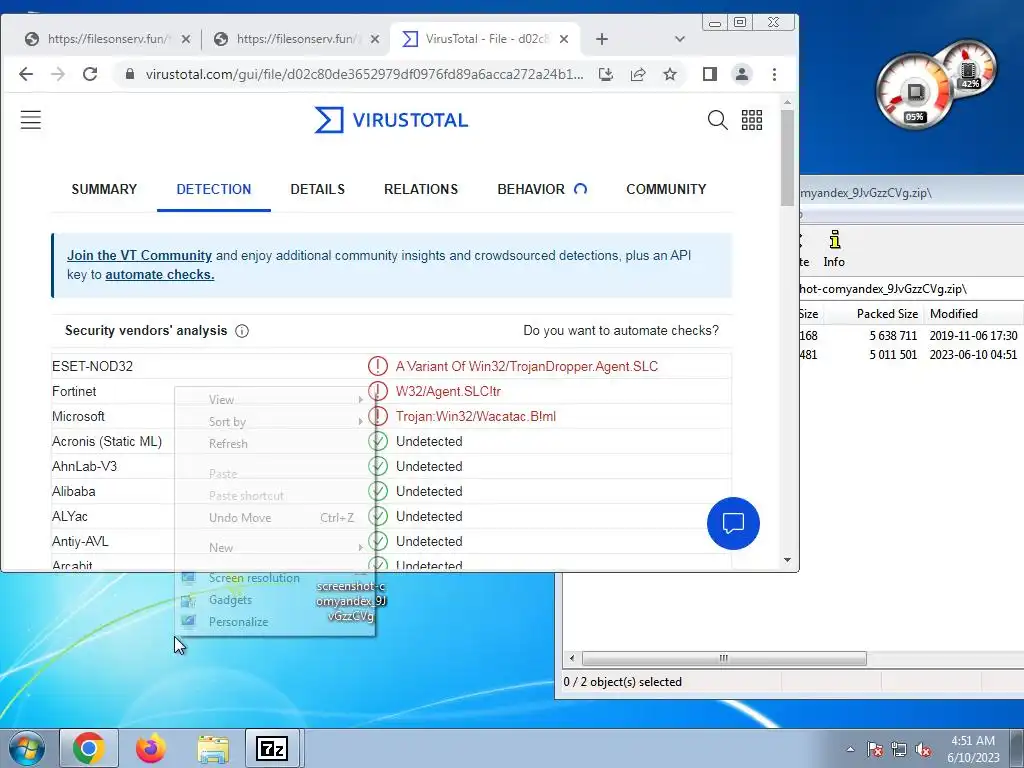Open 7-Zip from the taskbar
1024x768 pixels.
pos(272,748)
